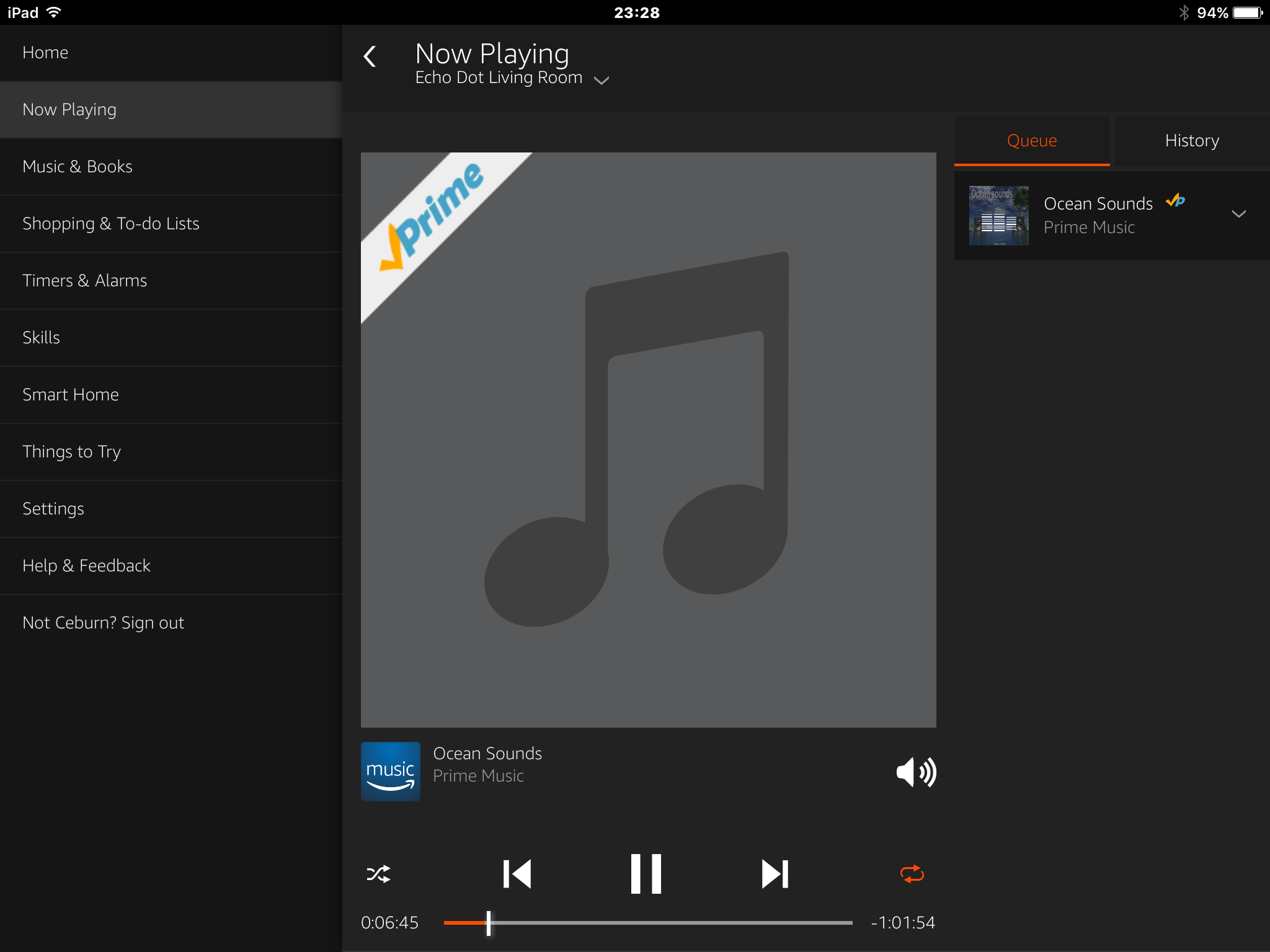Expand the Ocean Sounds queue item chevron

pyautogui.click(x=1238, y=214)
